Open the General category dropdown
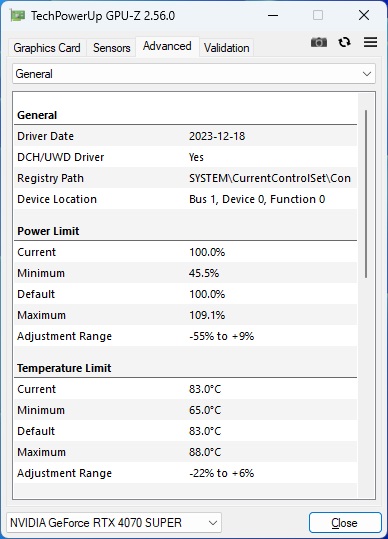This screenshot has width=388, height=539. coord(194,74)
